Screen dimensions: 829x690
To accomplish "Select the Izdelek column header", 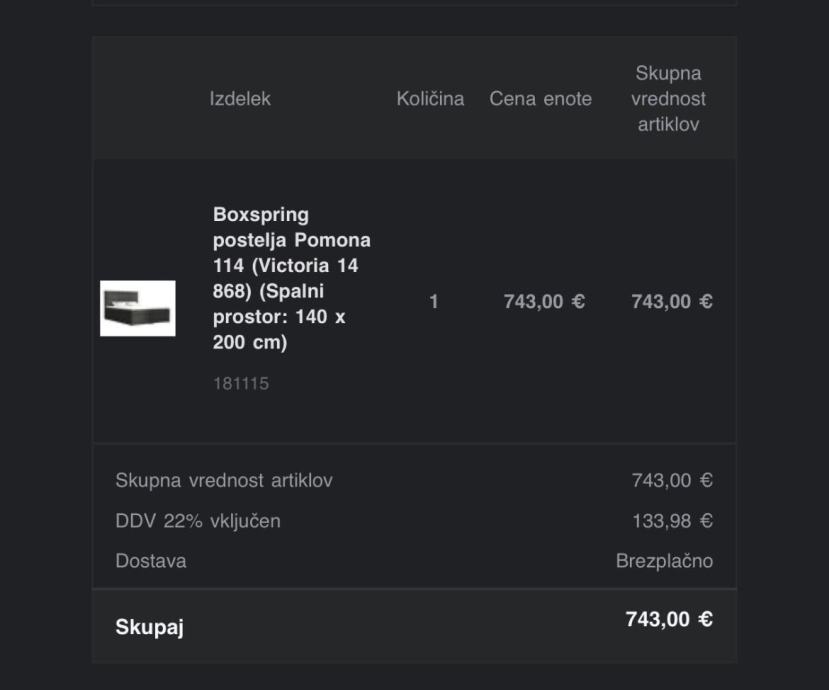I will pyautogui.click(x=240, y=99).
